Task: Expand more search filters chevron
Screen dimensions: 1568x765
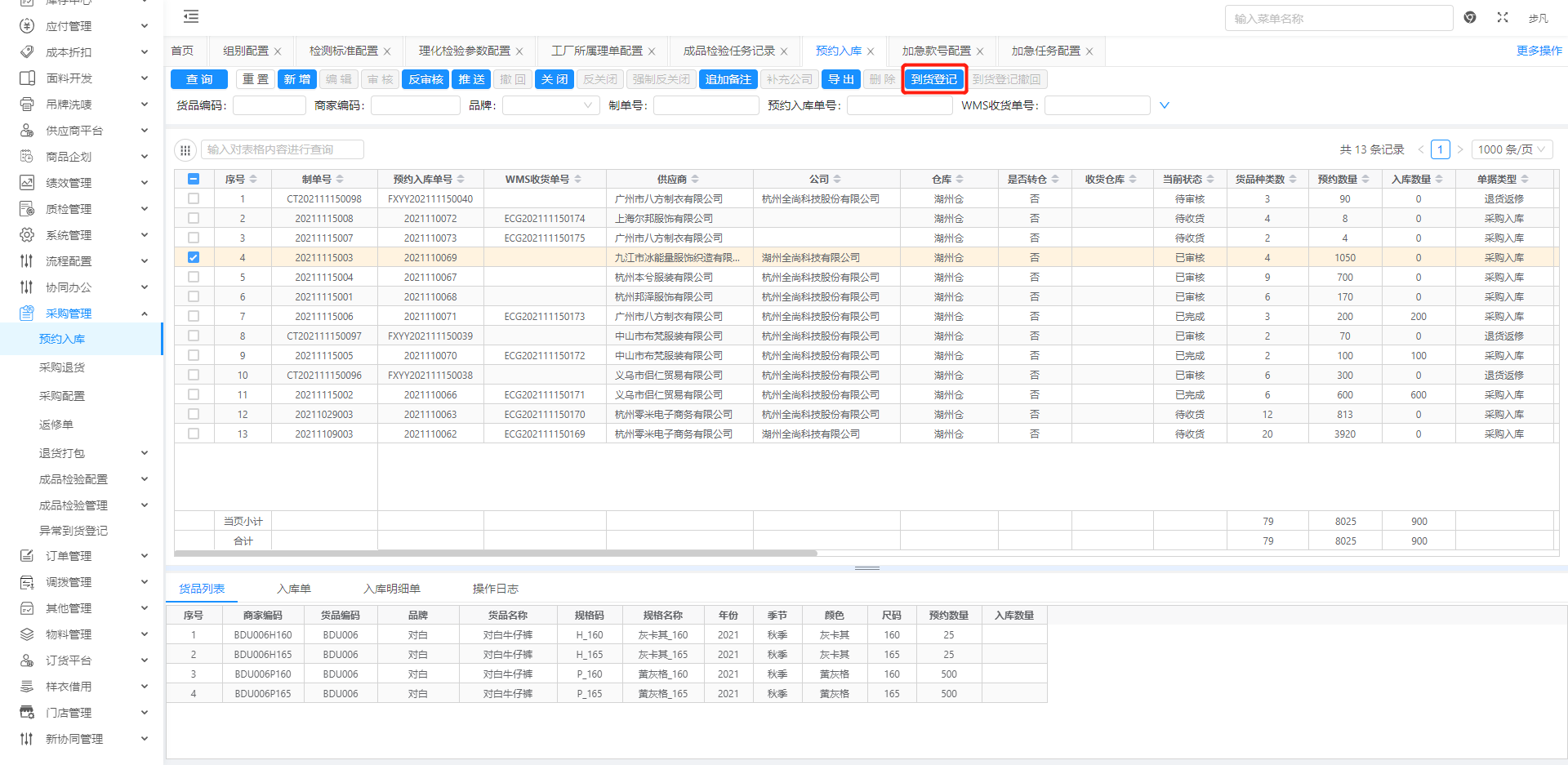Action: (1165, 105)
